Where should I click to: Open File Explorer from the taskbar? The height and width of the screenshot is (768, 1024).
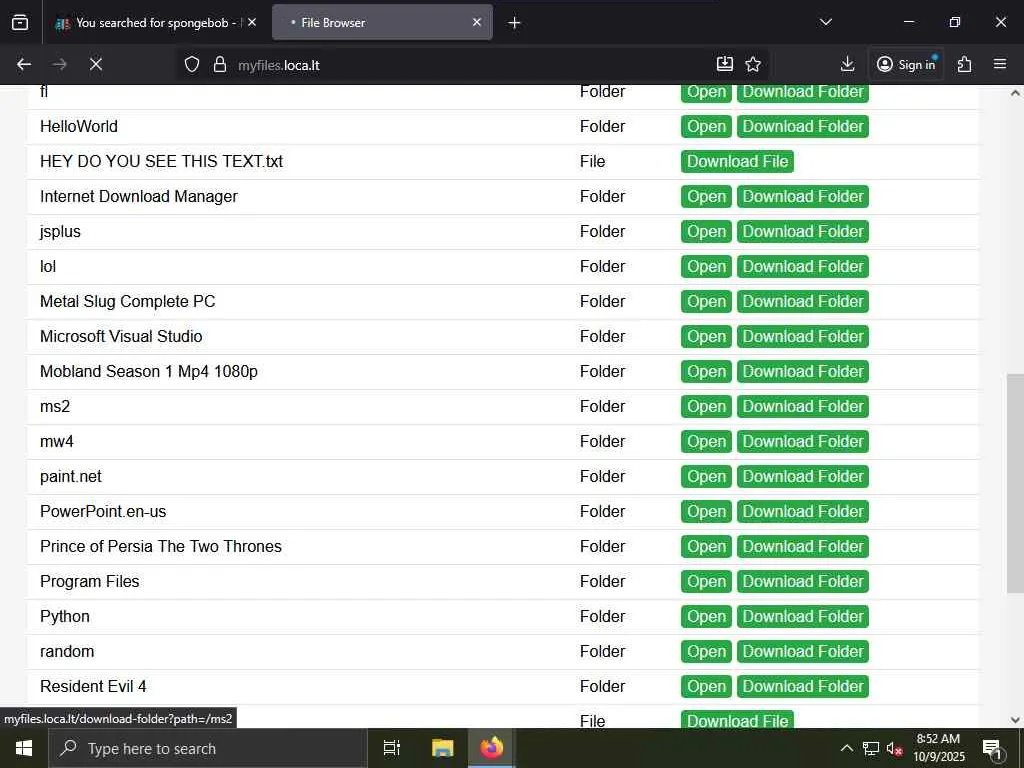442,748
